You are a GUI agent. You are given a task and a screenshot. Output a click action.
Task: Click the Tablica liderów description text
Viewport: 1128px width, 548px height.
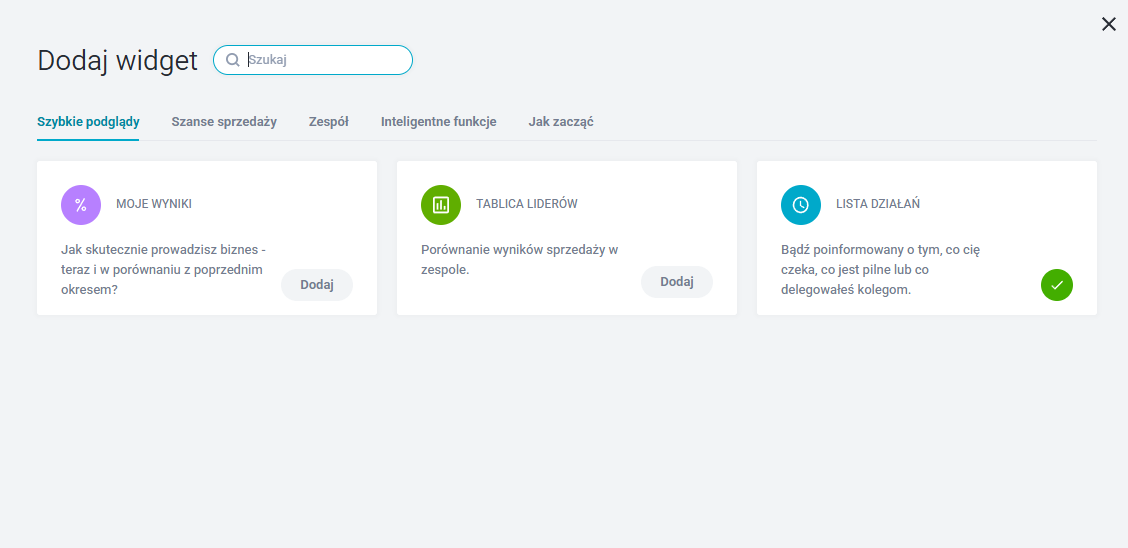pos(519,260)
